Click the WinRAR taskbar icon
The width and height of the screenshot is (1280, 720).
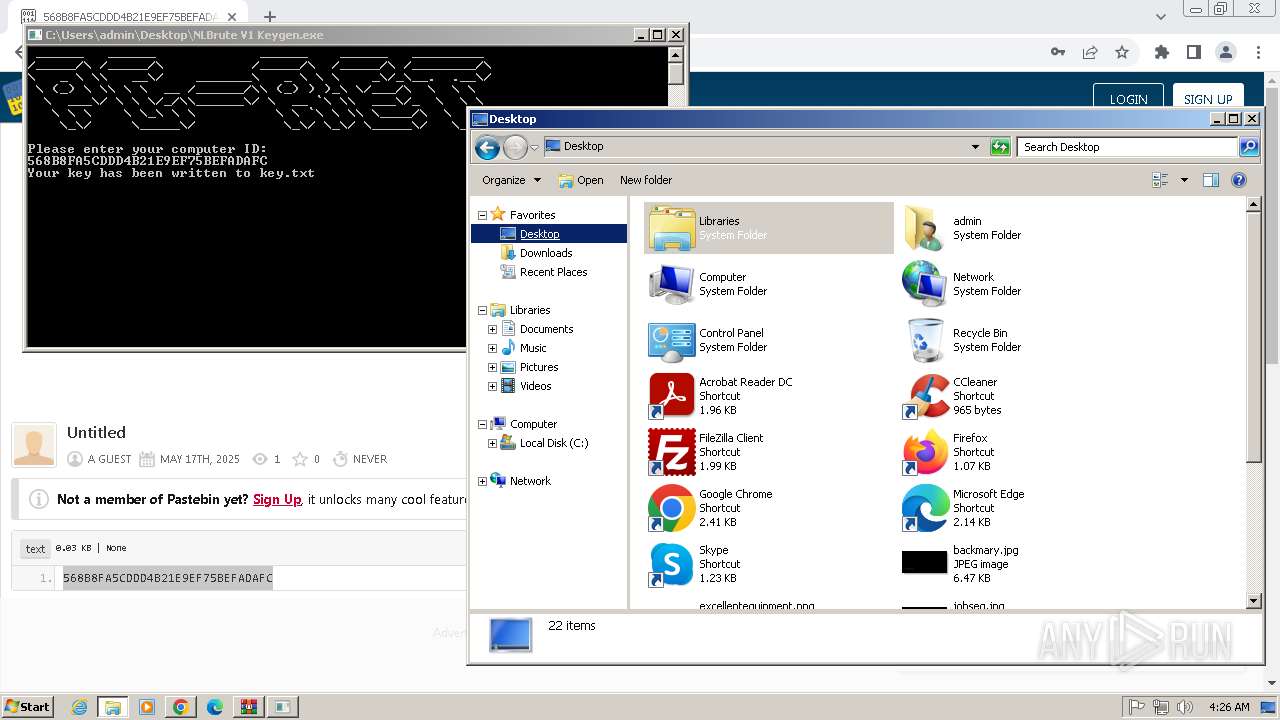[x=248, y=707]
